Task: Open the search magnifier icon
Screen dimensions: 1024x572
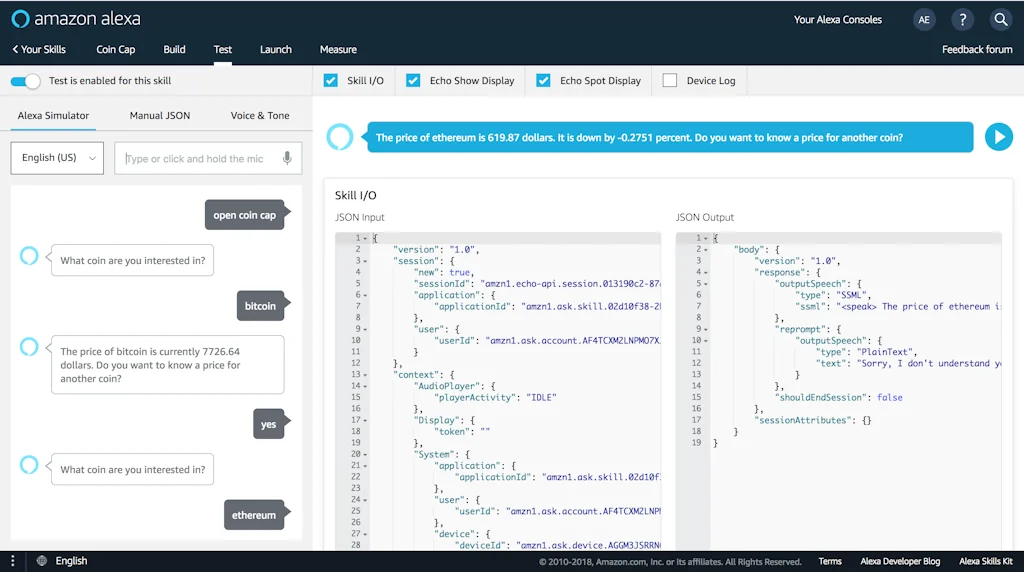Action: pos(1000,19)
